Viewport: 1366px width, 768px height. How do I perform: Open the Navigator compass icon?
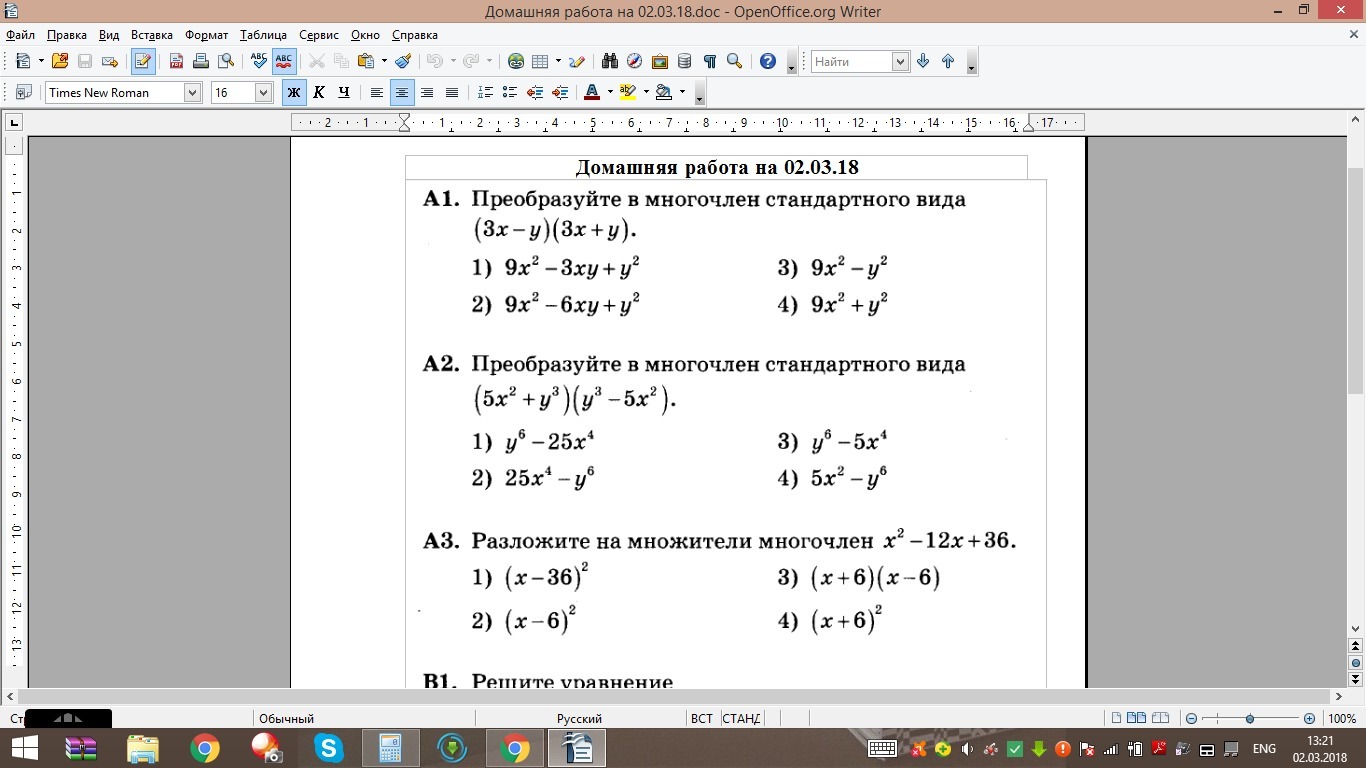(x=634, y=61)
